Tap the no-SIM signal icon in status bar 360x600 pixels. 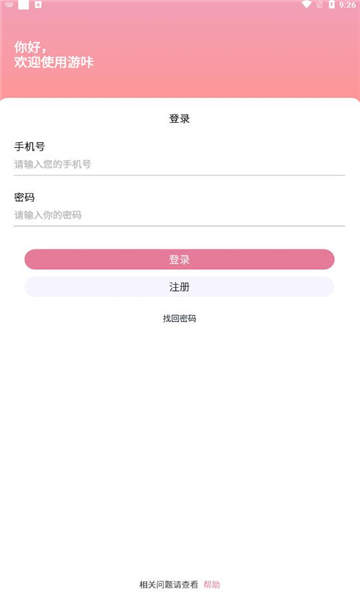319,5
